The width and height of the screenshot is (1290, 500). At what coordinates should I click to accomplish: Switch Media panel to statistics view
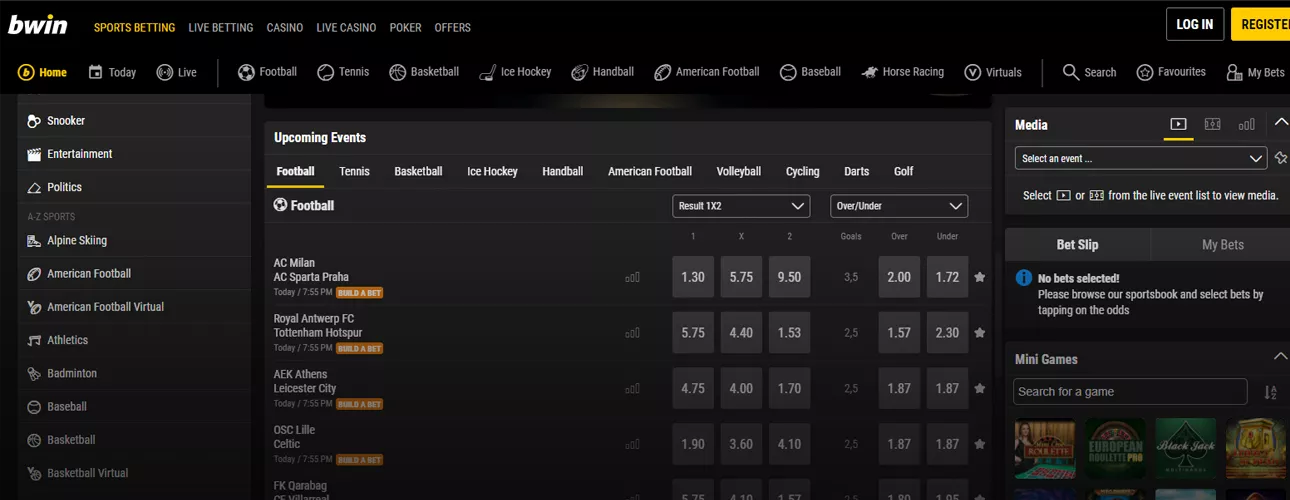[1246, 124]
